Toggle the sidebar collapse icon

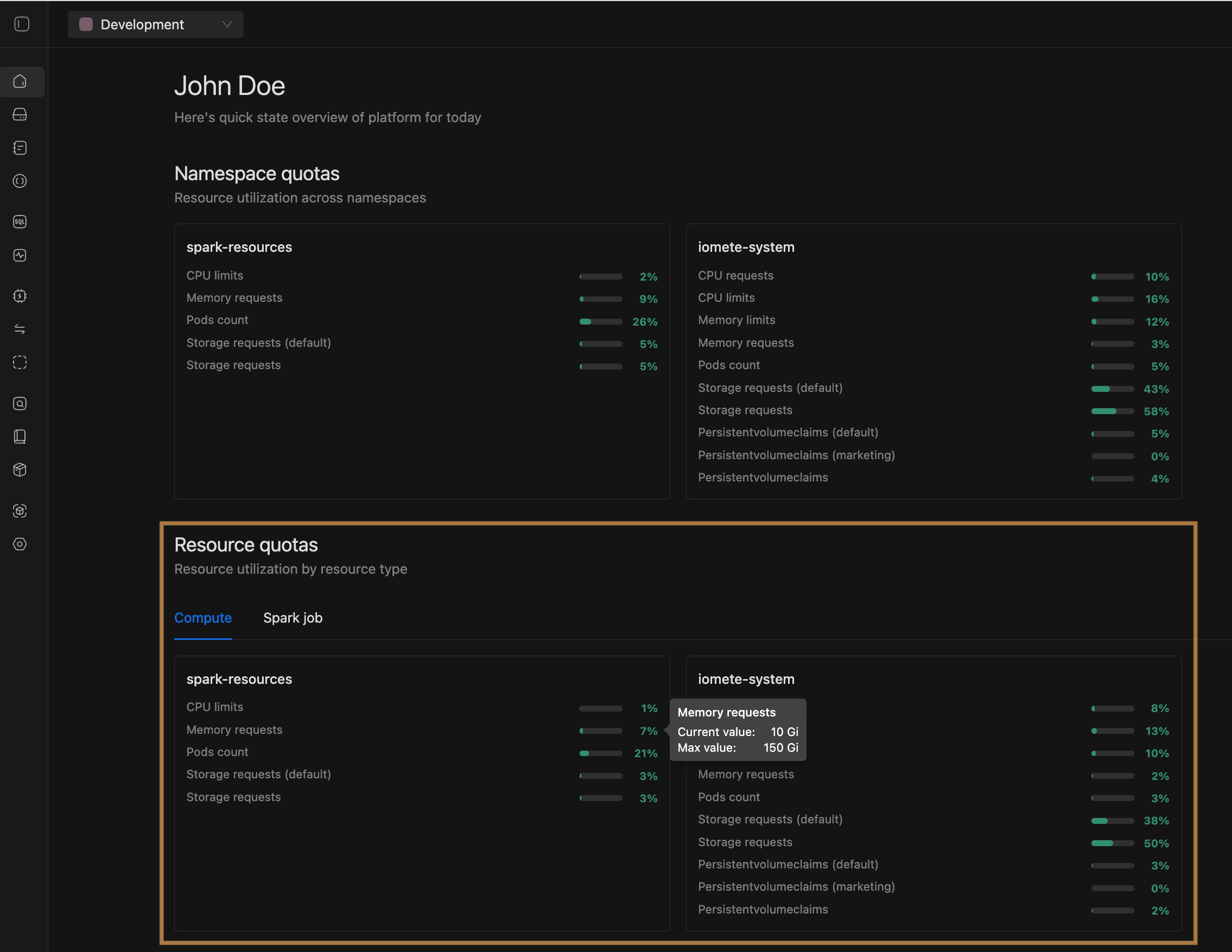(x=21, y=24)
